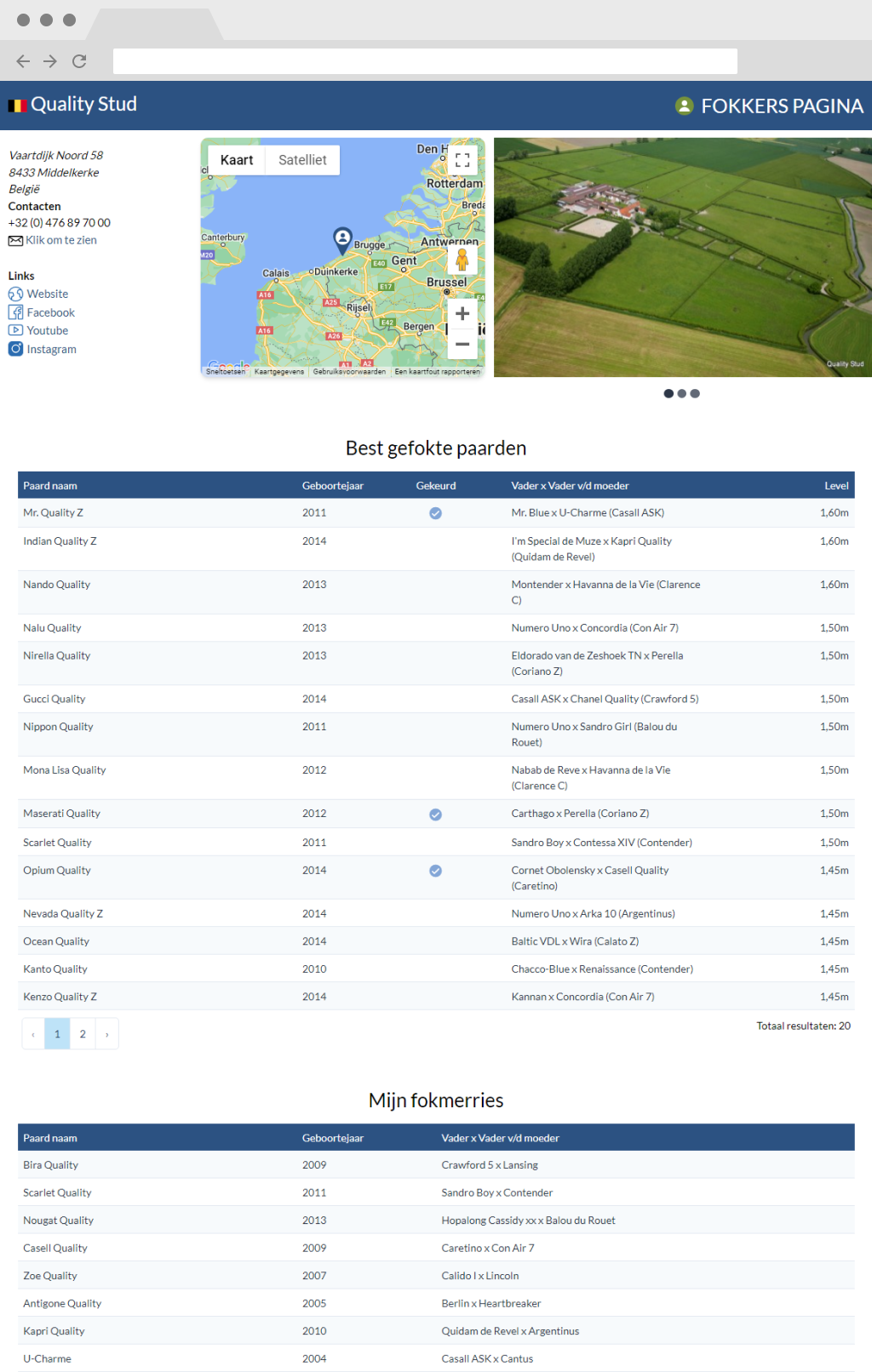872x1372 pixels.
Task: Open Sneltoetsen on the map
Action: [x=226, y=372]
